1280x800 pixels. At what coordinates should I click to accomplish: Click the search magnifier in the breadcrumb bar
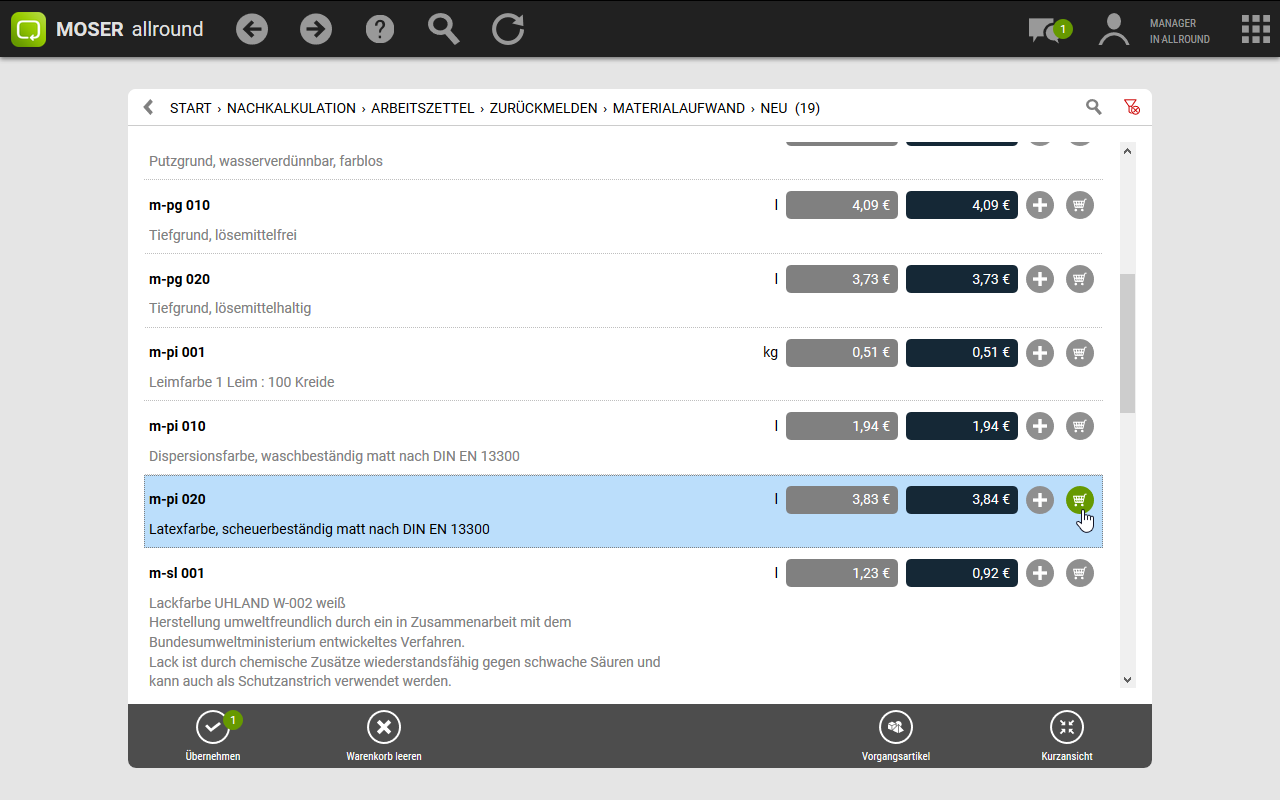tap(1094, 107)
